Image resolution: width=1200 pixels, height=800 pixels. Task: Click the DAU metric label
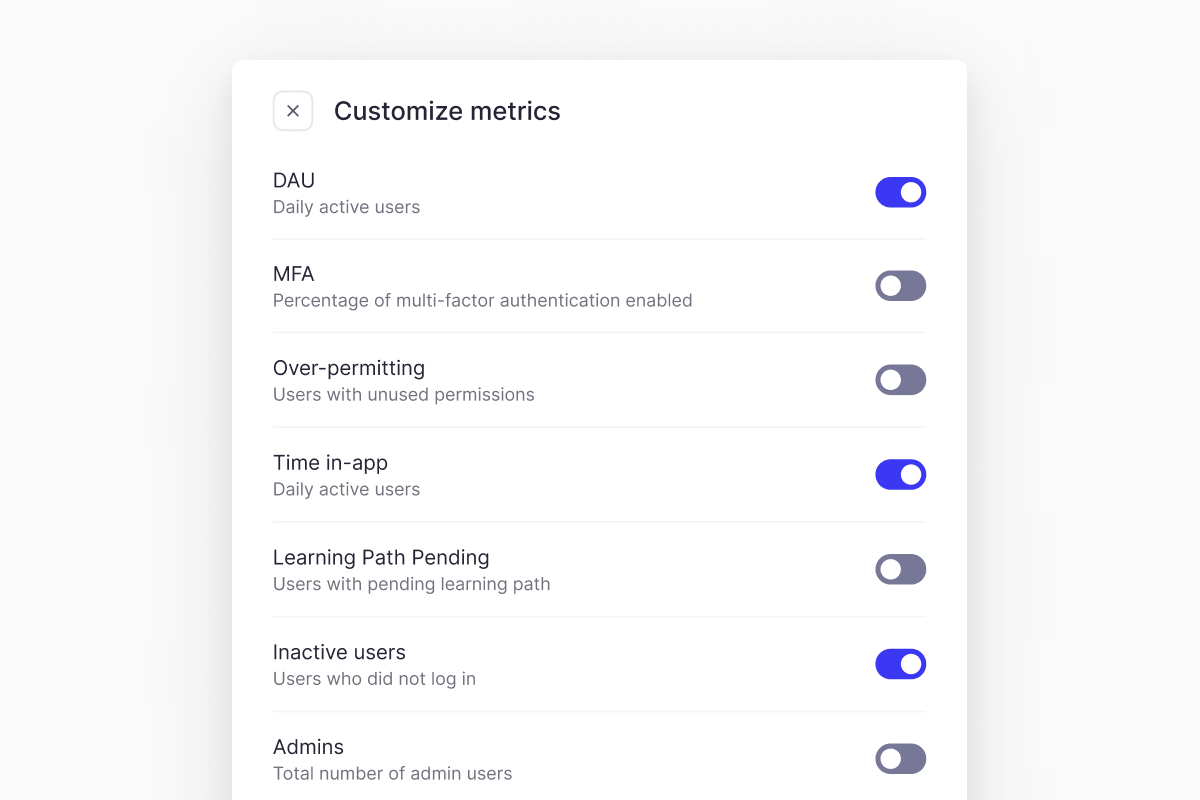point(294,181)
